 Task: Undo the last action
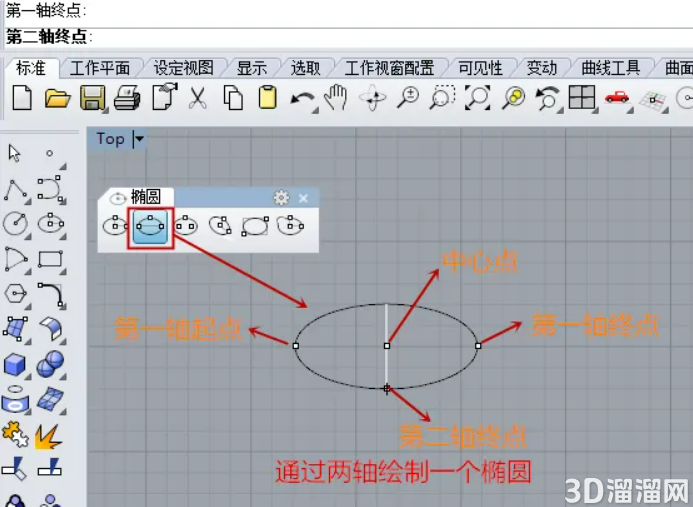(x=302, y=99)
